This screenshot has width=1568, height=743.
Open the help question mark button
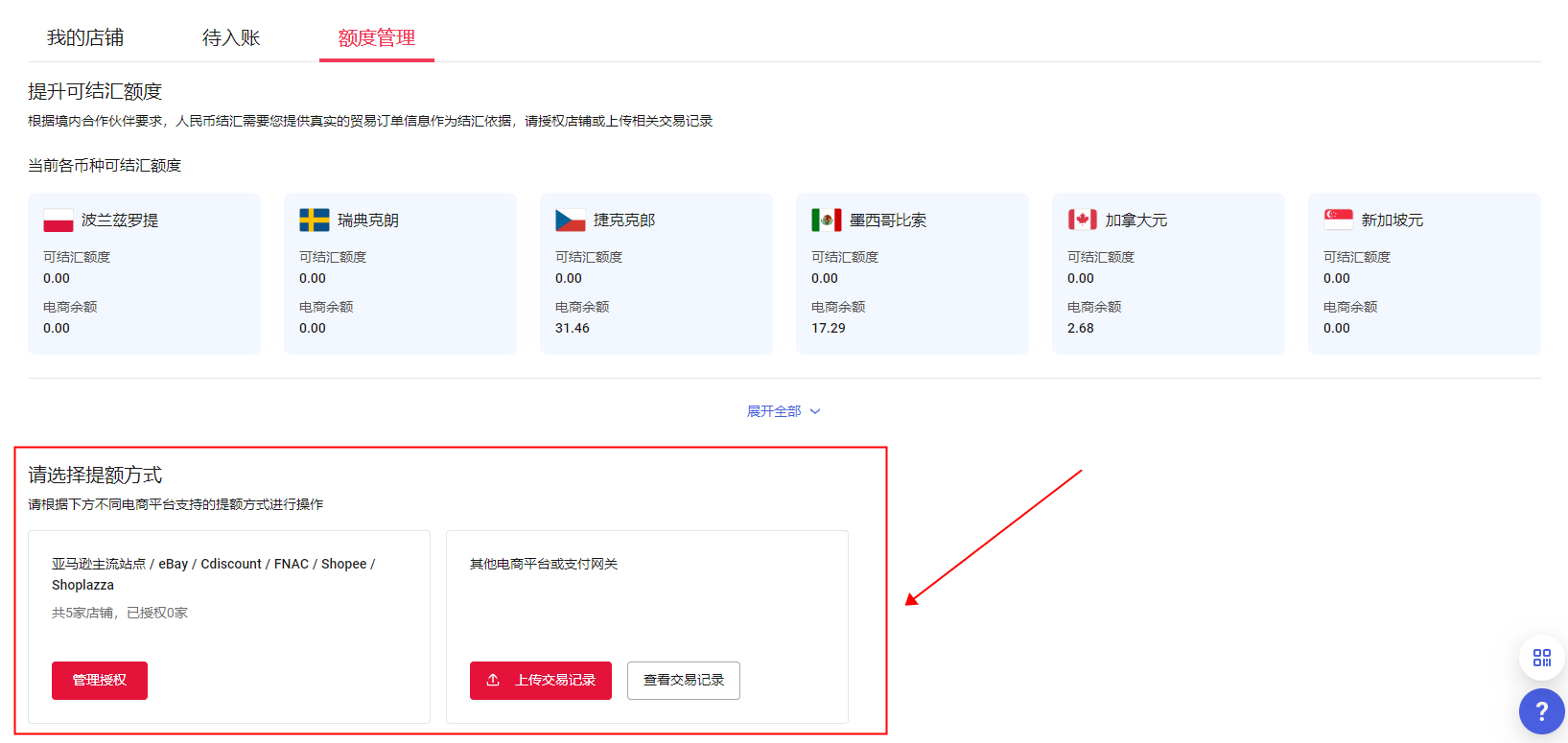point(1541,711)
